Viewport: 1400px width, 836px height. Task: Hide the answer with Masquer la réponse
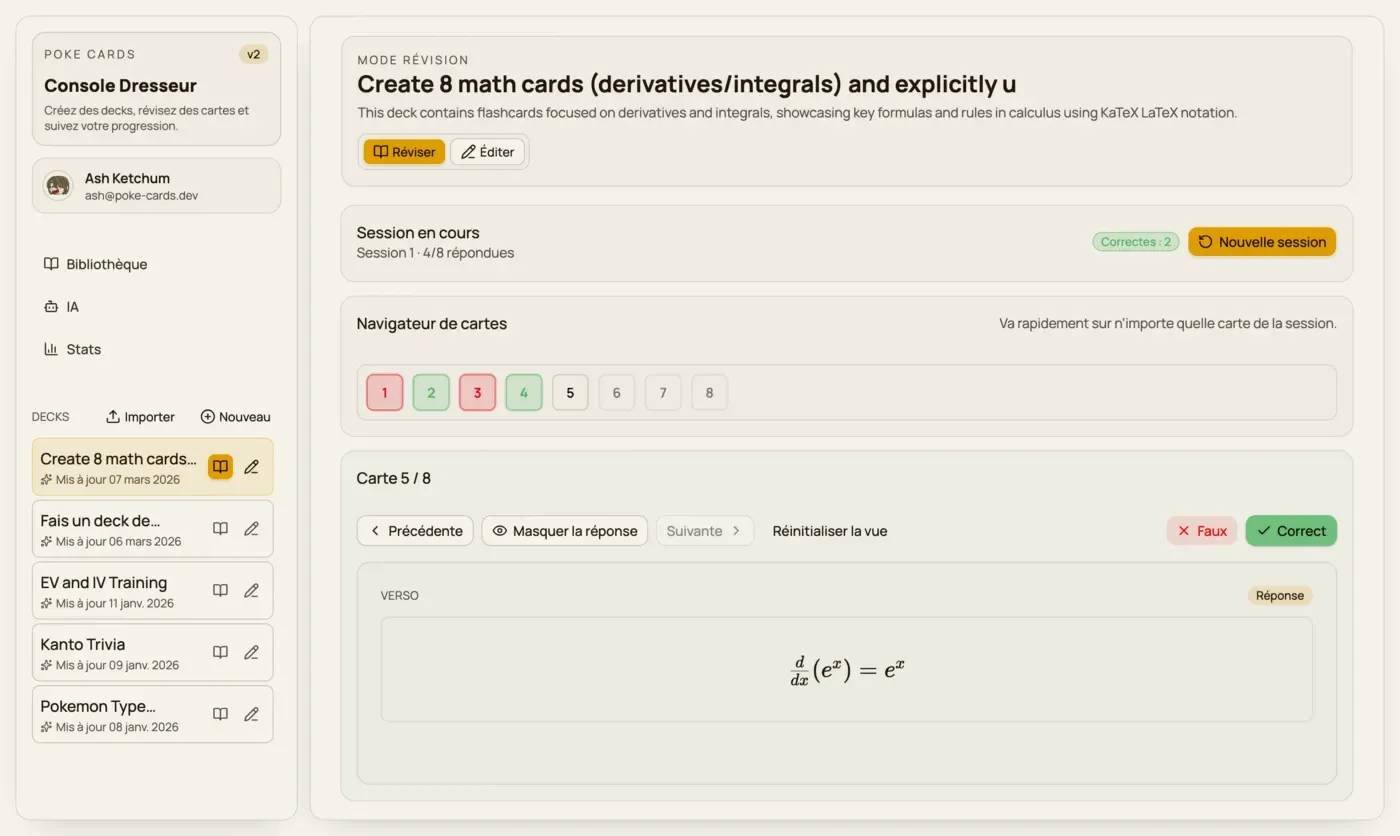(564, 531)
